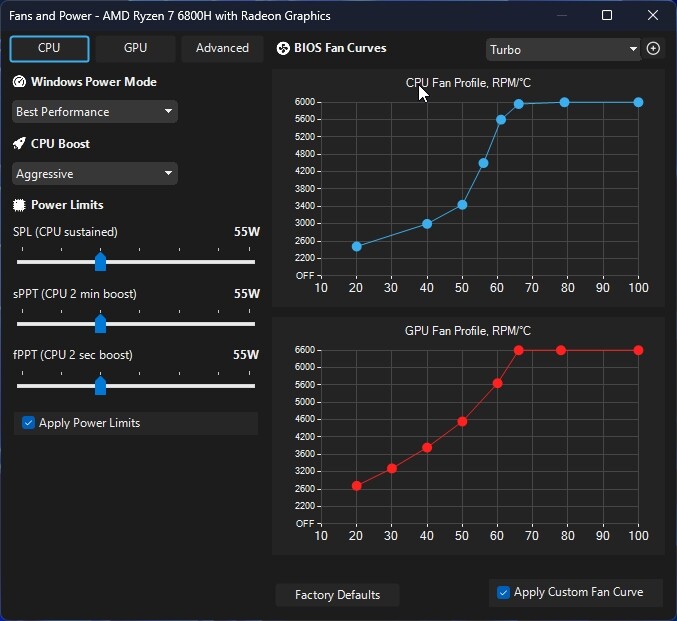This screenshot has width=677, height=621.
Task: Open the Turbo fan mode dropdown
Action: click(x=562, y=49)
